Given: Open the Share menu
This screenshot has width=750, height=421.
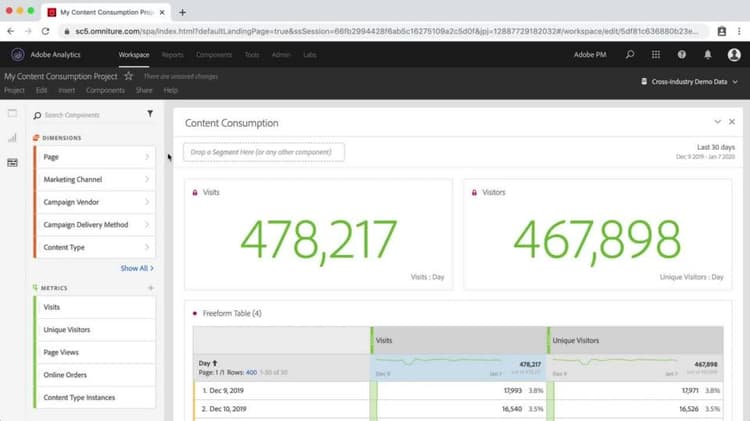Looking at the screenshot, I should [x=143, y=90].
